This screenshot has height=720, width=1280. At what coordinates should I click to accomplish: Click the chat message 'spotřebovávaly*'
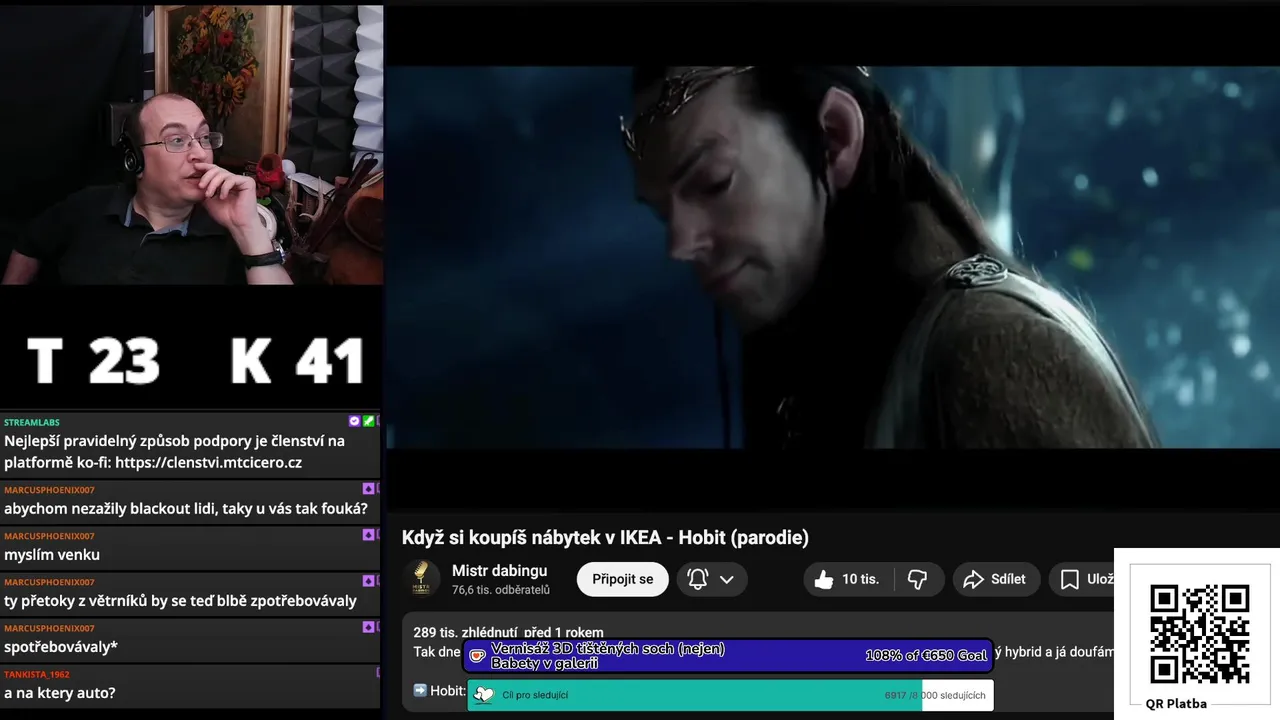[61, 647]
